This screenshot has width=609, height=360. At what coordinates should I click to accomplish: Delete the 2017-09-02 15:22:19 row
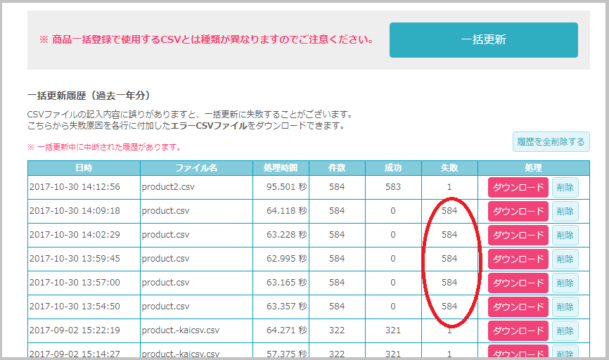[x=565, y=331]
